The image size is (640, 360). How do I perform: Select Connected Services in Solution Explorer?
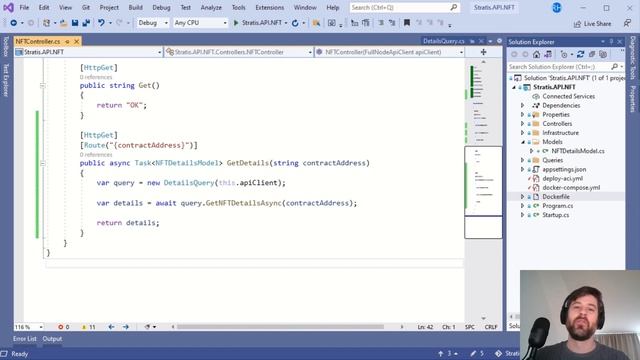tap(568, 96)
